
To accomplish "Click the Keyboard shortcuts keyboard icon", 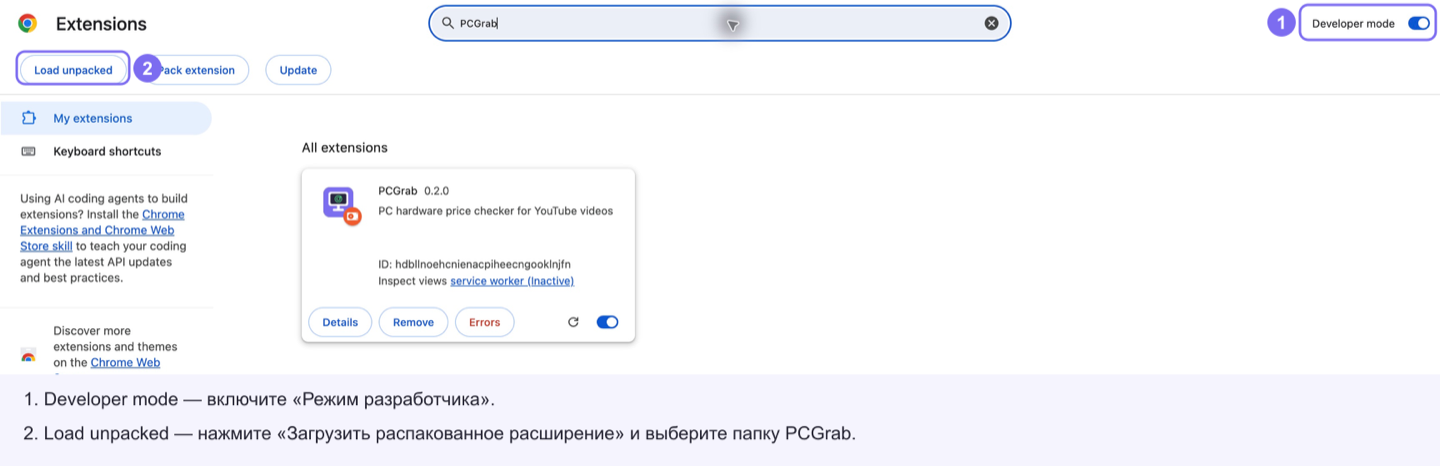I will coord(29,151).
